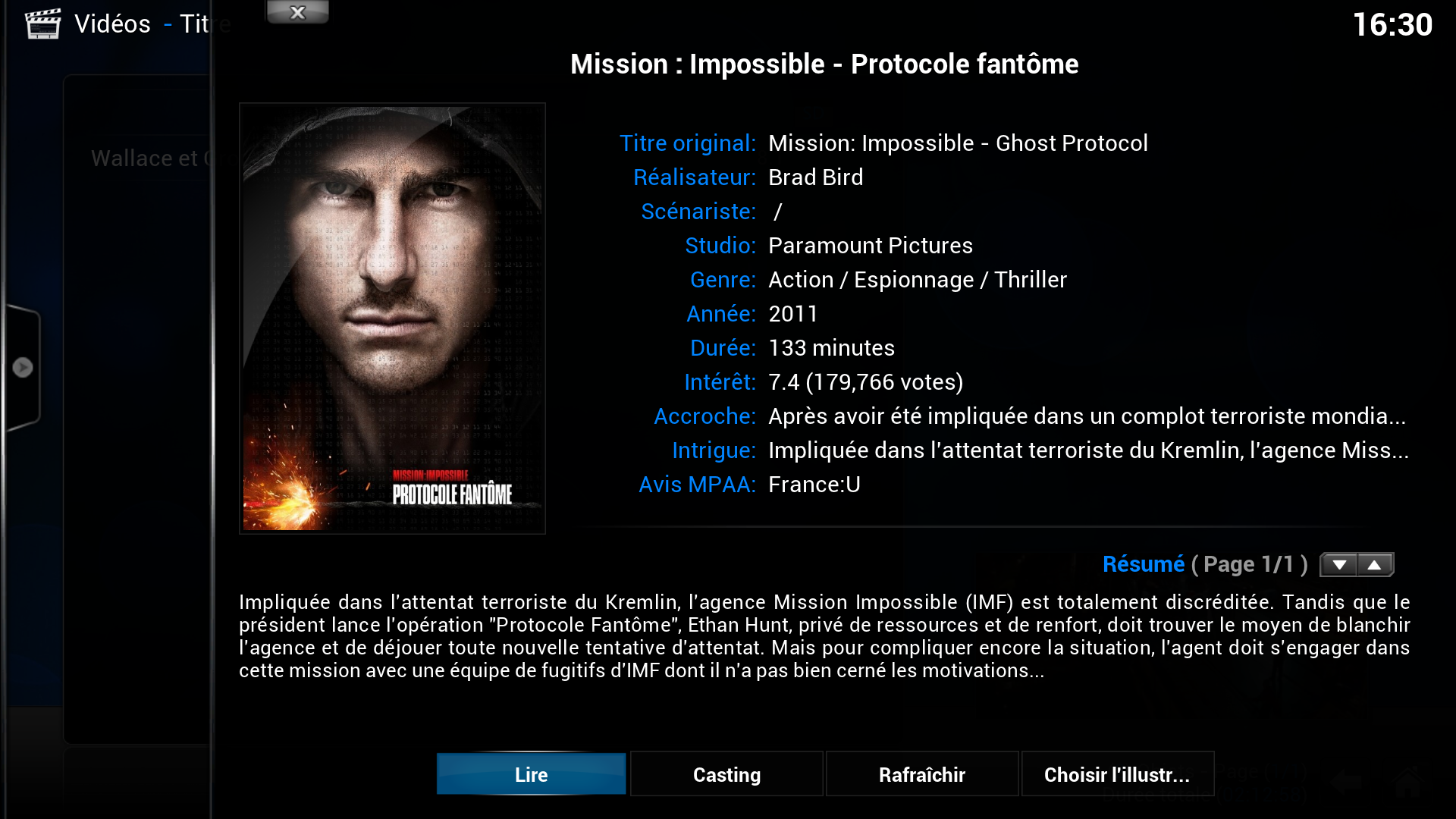The width and height of the screenshot is (1456, 819).
Task: Page up the Résumé text arrow
Action: pos(1375,565)
